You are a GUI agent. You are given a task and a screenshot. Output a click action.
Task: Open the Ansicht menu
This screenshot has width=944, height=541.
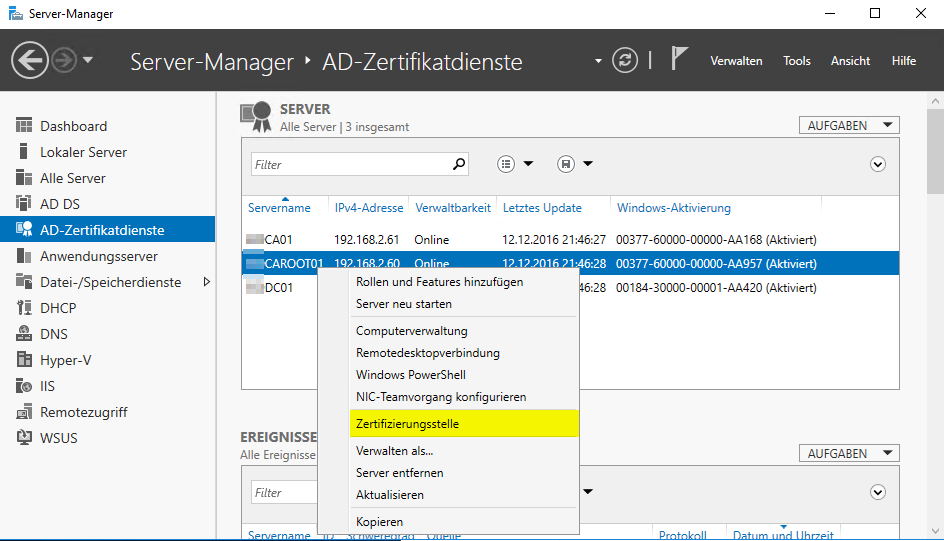(850, 61)
